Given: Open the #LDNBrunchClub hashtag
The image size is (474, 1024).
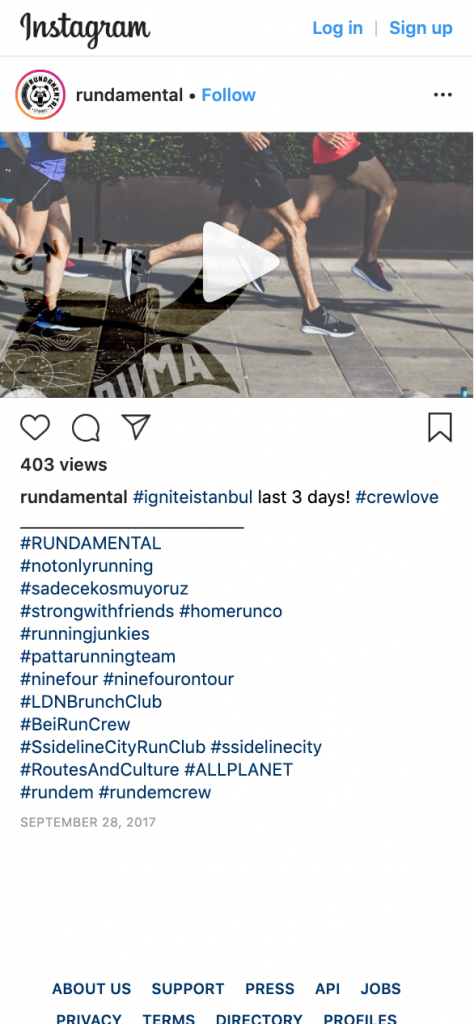Looking at the screenshot, I should pos(91,702).
